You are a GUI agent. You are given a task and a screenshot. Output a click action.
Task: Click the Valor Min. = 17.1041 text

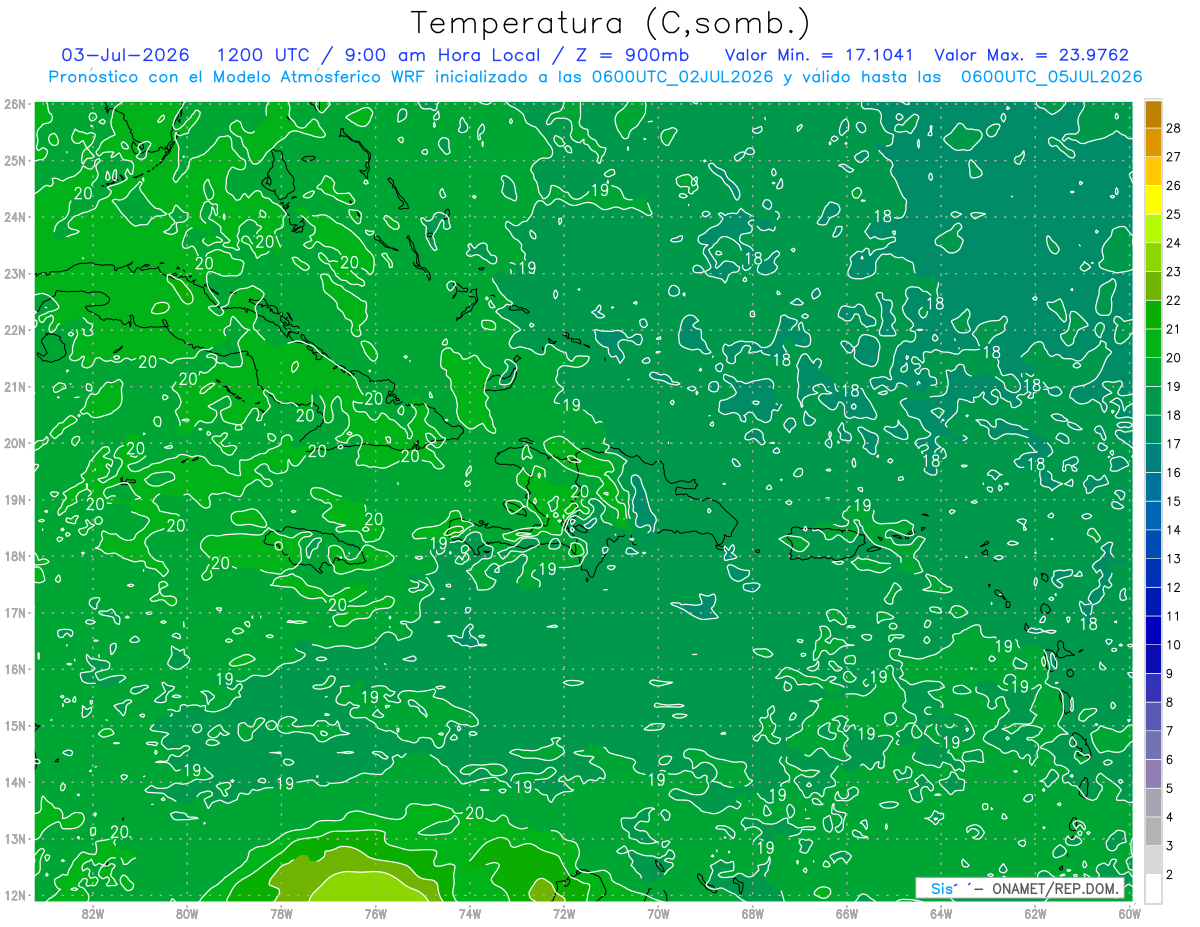pyautogui.click(x=819, y=55)
